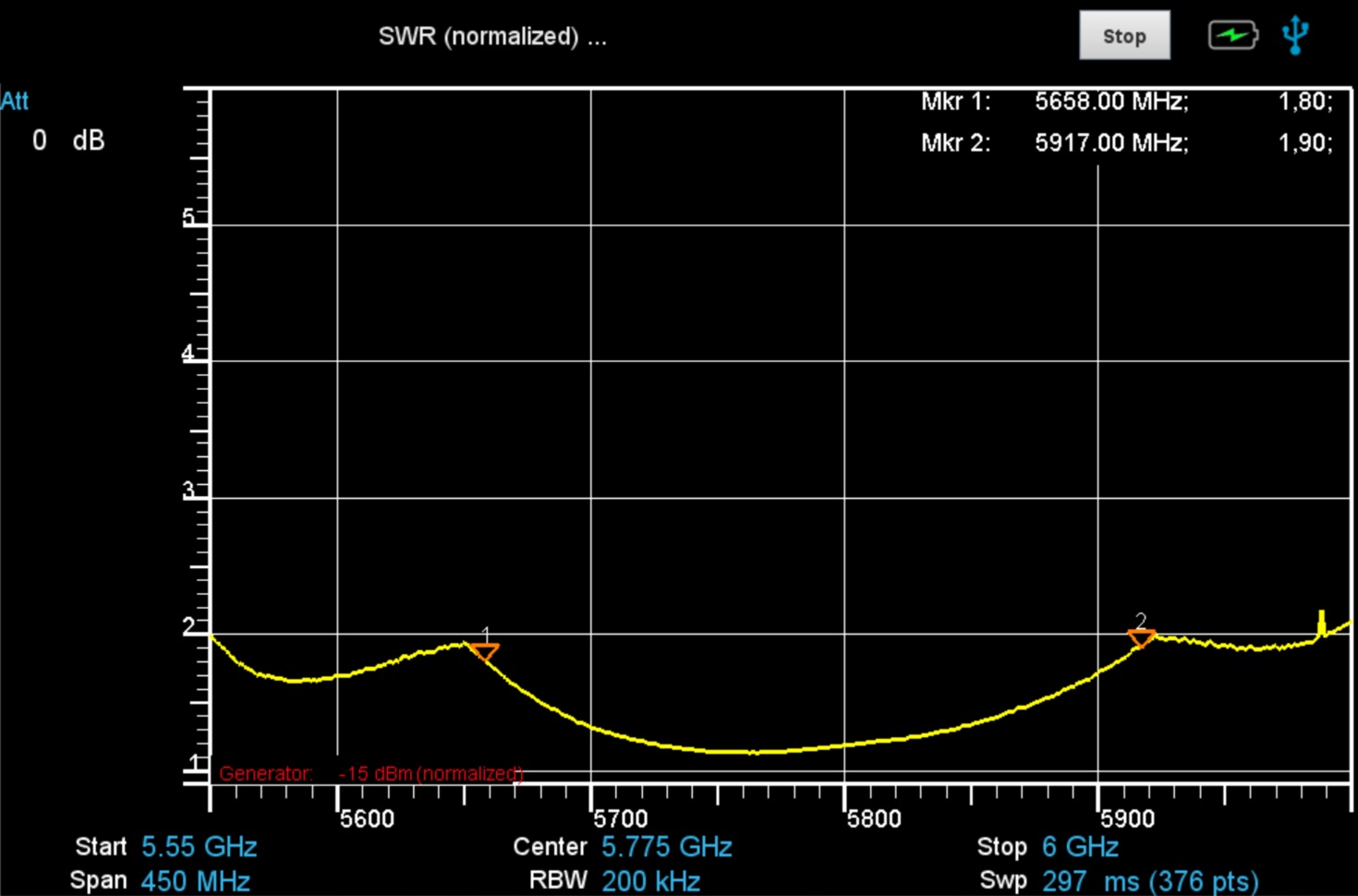The width and height of the screenshot is (1358, 896).
Task: Set the Center frequency 5.775 GHz field
Action: [666, 847]
